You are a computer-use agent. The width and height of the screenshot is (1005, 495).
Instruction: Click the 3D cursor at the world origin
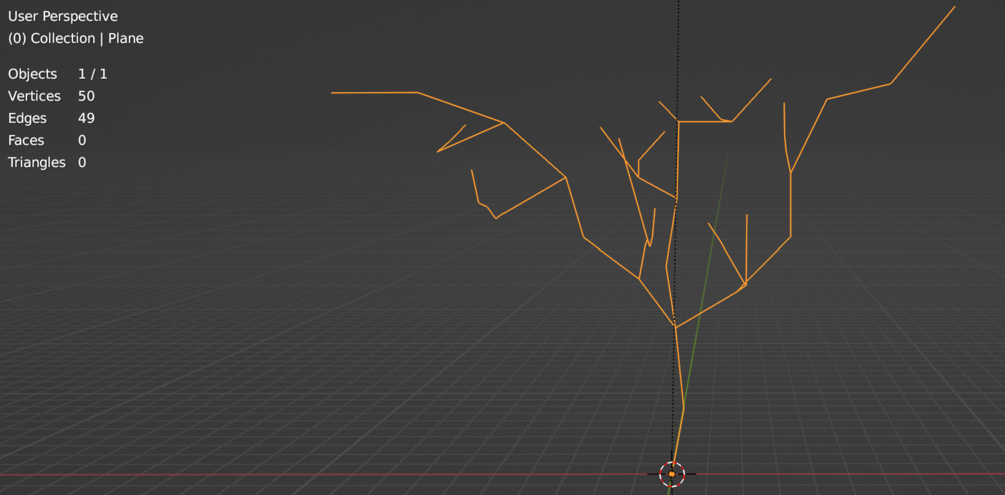tap(672, 474)
